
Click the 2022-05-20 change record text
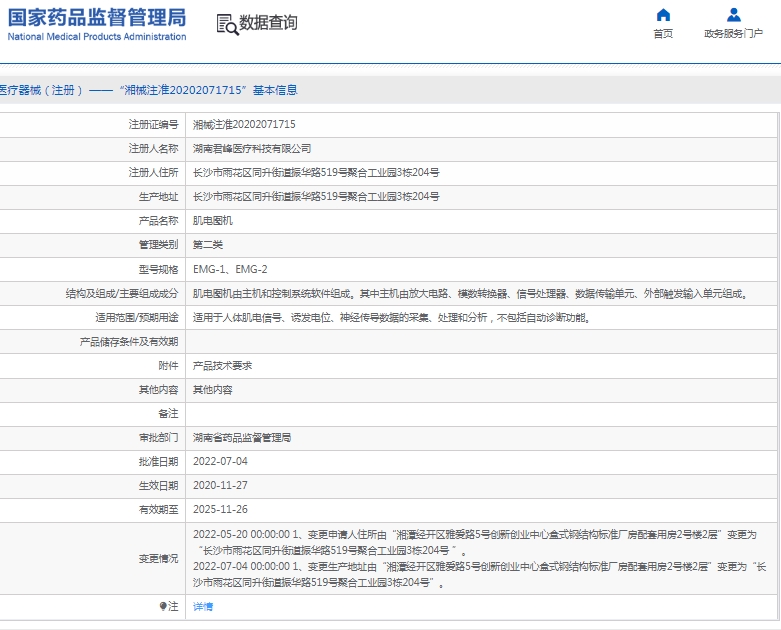click(x=475, y=542)
